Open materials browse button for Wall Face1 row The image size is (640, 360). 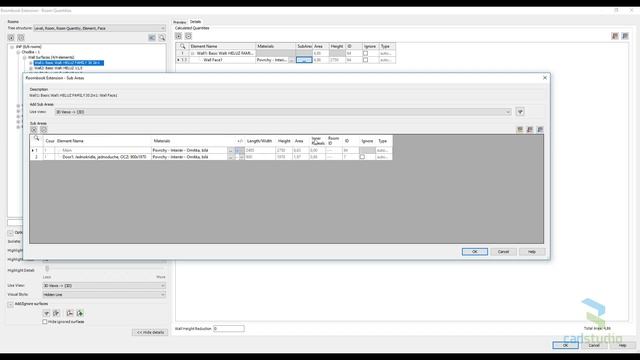(291, 60)
